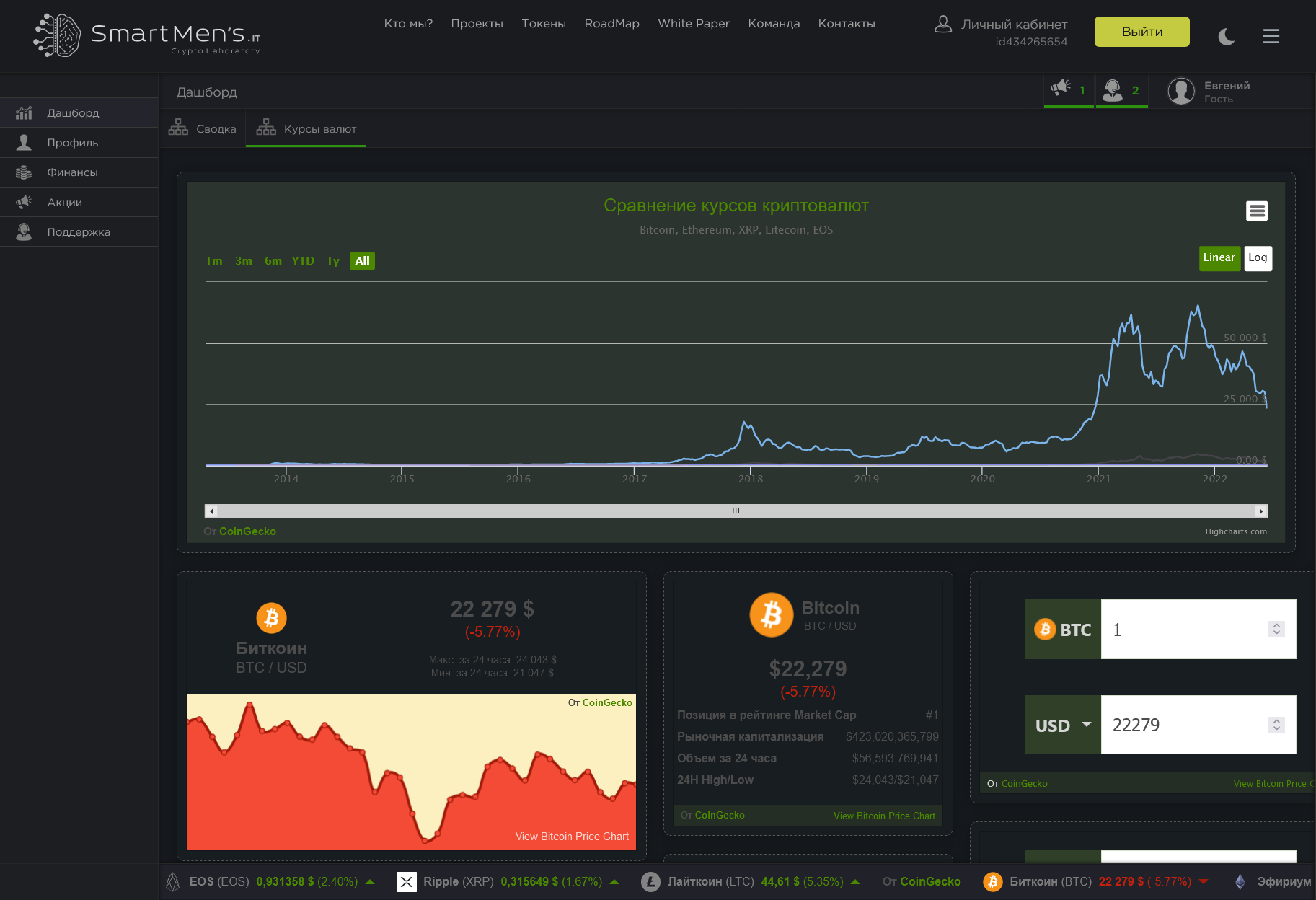Image resolution: width=1316 pixels, height=900 pixels.
Task: Click the orange Bitcoin icon beside Bitcoin BTC/USD
Action: 771,615
